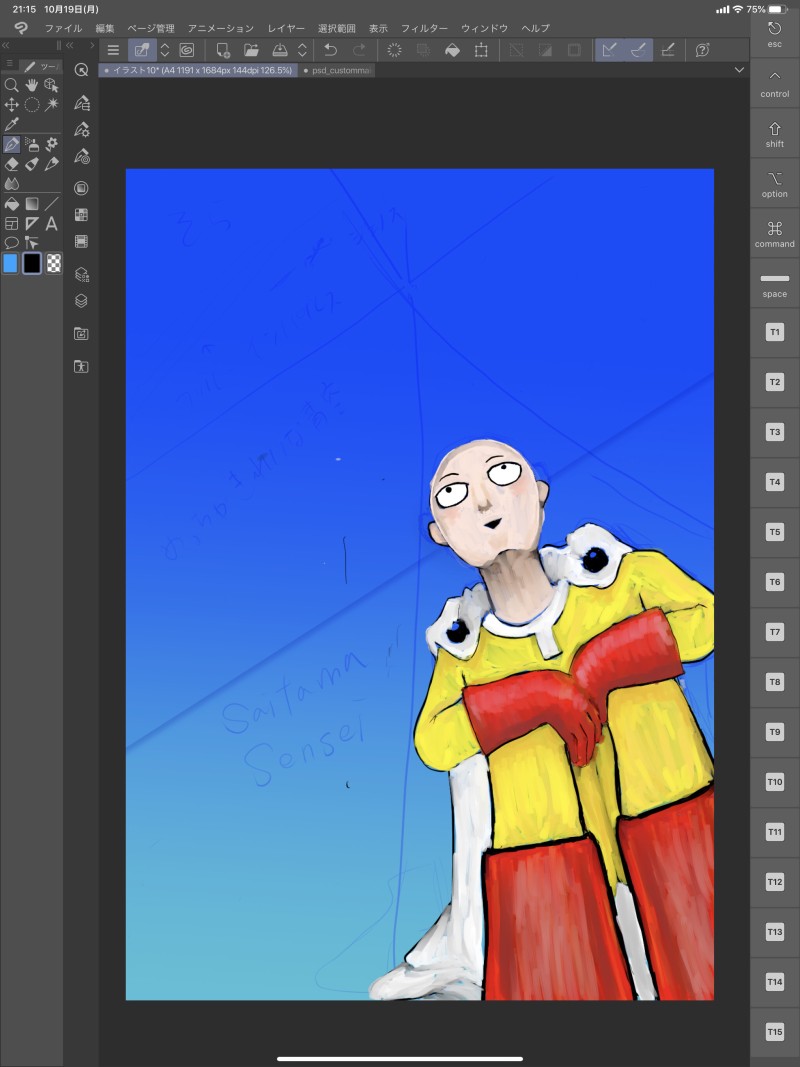Select the Ruler tool
This screenshot has width=800, height=1067.
[31, 223]
